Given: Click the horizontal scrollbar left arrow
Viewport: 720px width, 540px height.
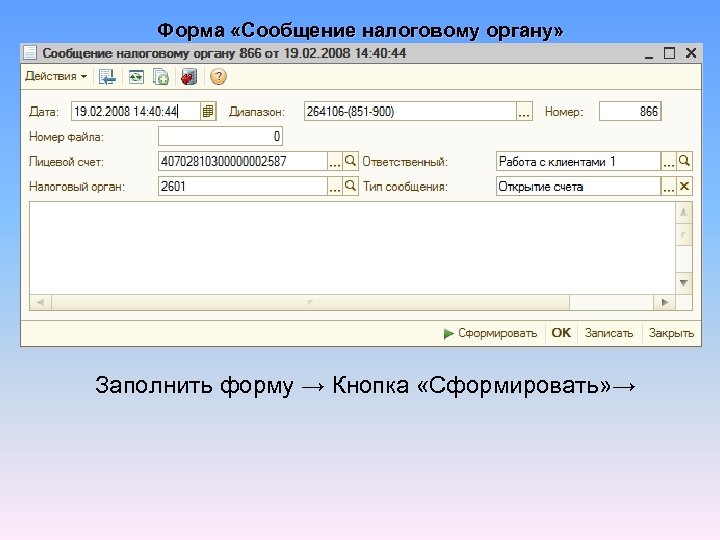Looking at the screenshot, I should point(40,302).
